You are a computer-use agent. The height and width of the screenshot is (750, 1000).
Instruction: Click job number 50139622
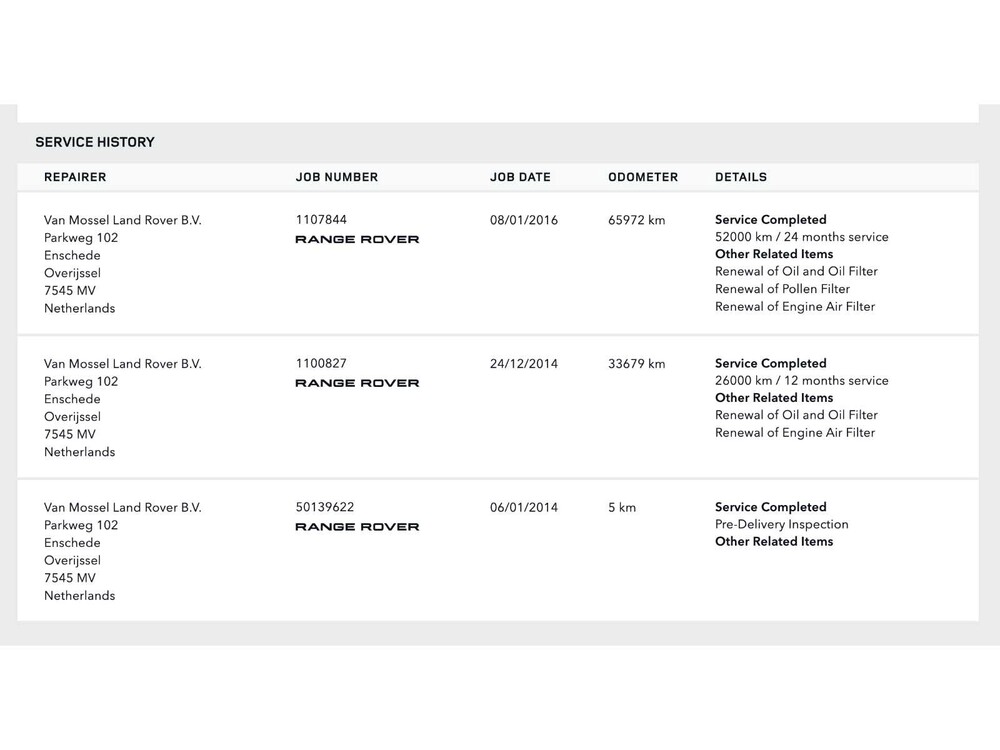pyautogui.click(x=325, y=508)
